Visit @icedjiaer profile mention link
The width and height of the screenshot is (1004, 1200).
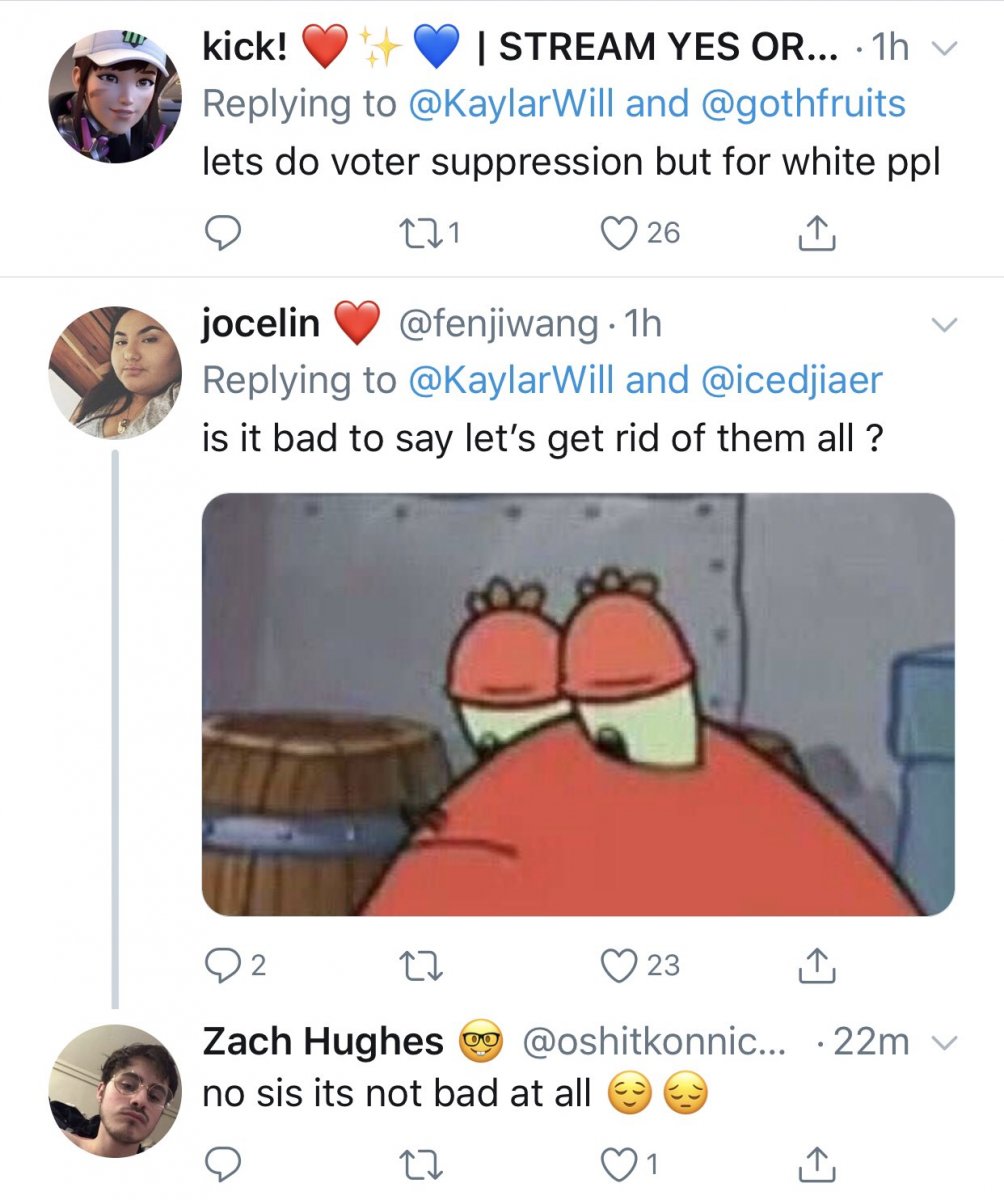point(783,380)
